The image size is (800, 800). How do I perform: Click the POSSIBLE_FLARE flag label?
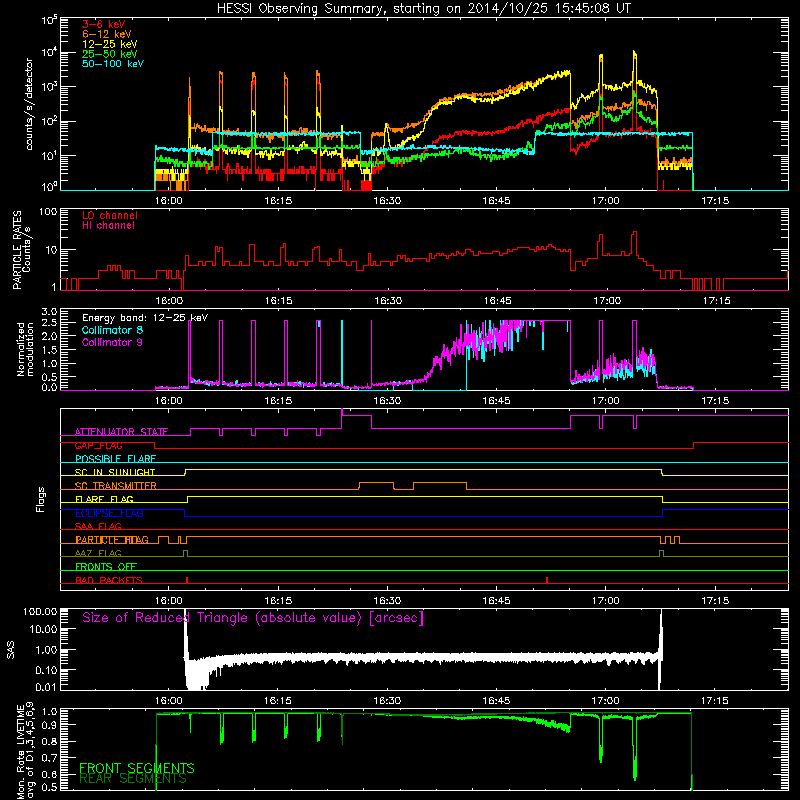pos(115,459)
